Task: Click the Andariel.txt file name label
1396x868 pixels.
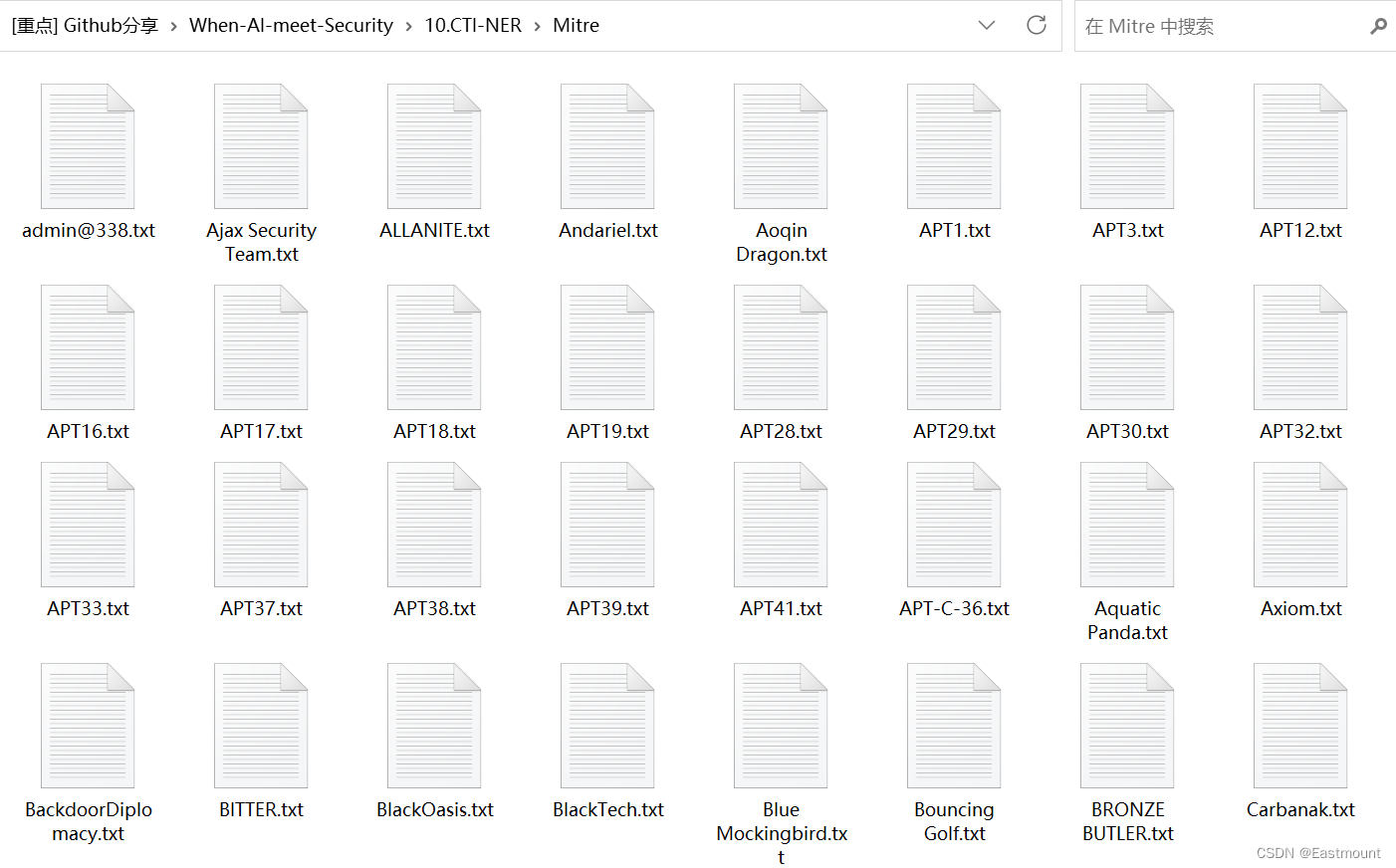Action: click(x=607, y=230)
